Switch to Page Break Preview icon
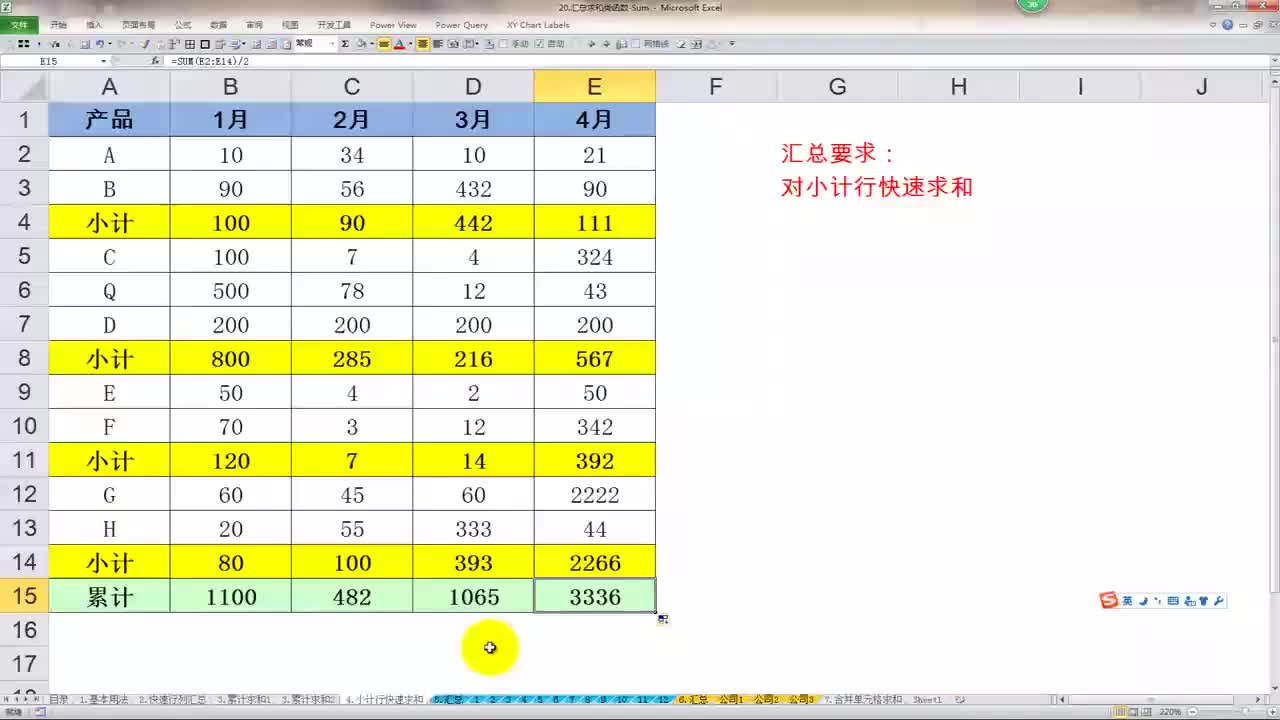This screenshot has width=1280, height=720. [1147, 713]
